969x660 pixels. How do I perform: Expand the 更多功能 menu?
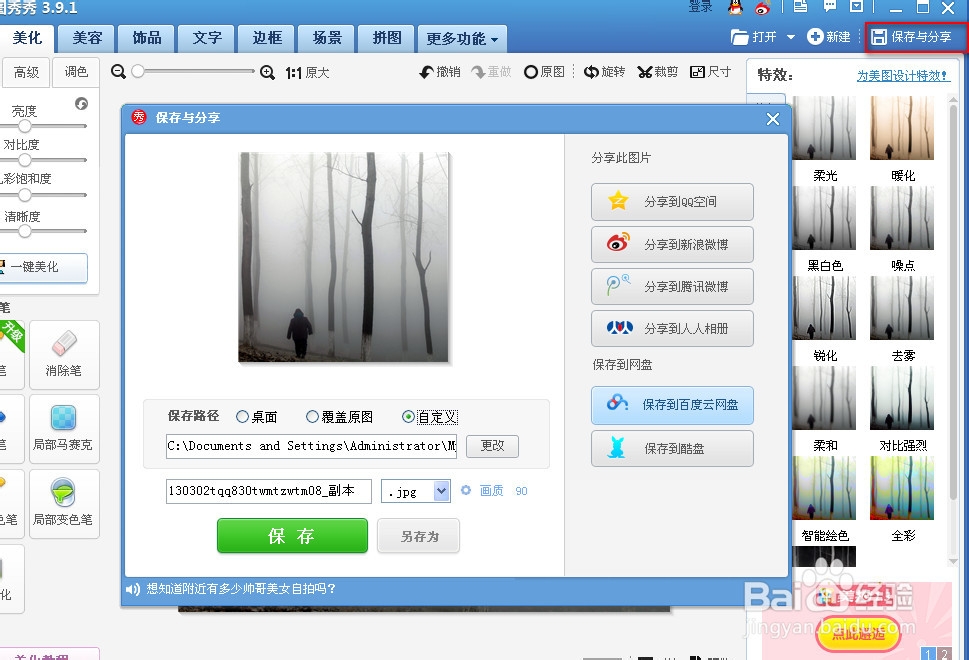pos(462,39)
